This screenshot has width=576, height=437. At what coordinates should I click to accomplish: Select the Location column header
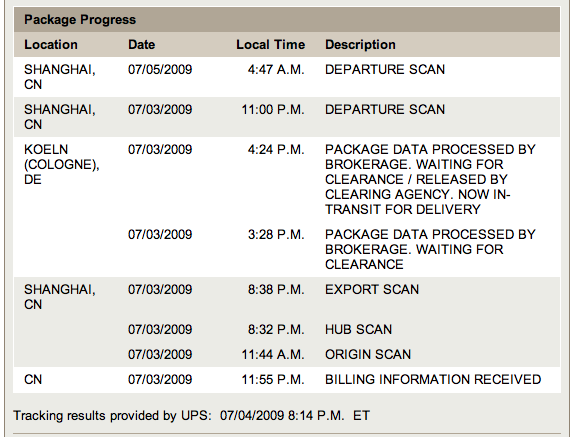pyautogui.click(x=51, y=44)
